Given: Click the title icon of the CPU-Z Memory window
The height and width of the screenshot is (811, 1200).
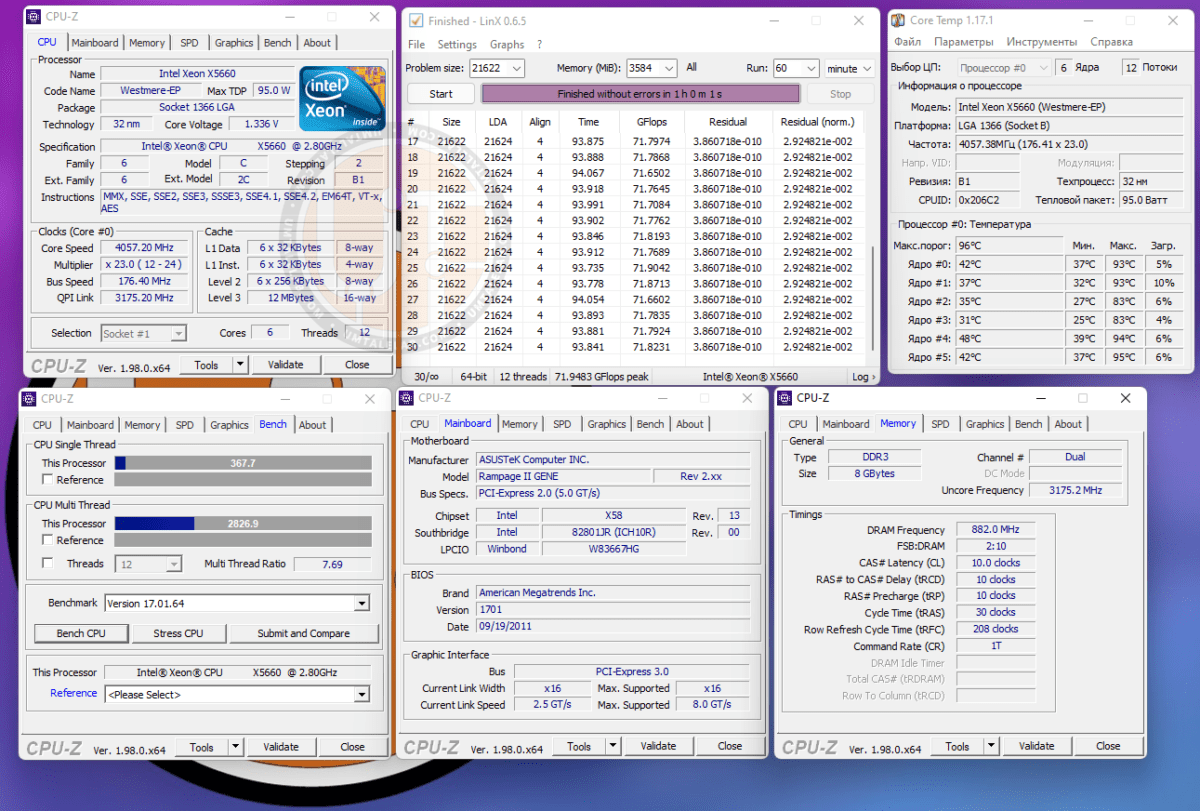Looking at the screenshot, I should tap(784, 398).
